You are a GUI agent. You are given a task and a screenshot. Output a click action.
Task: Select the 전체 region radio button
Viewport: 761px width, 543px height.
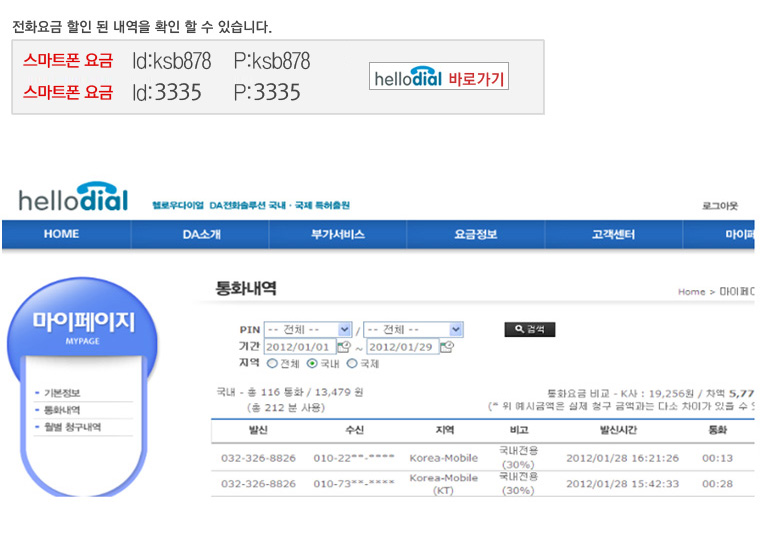tap(271, 363)
